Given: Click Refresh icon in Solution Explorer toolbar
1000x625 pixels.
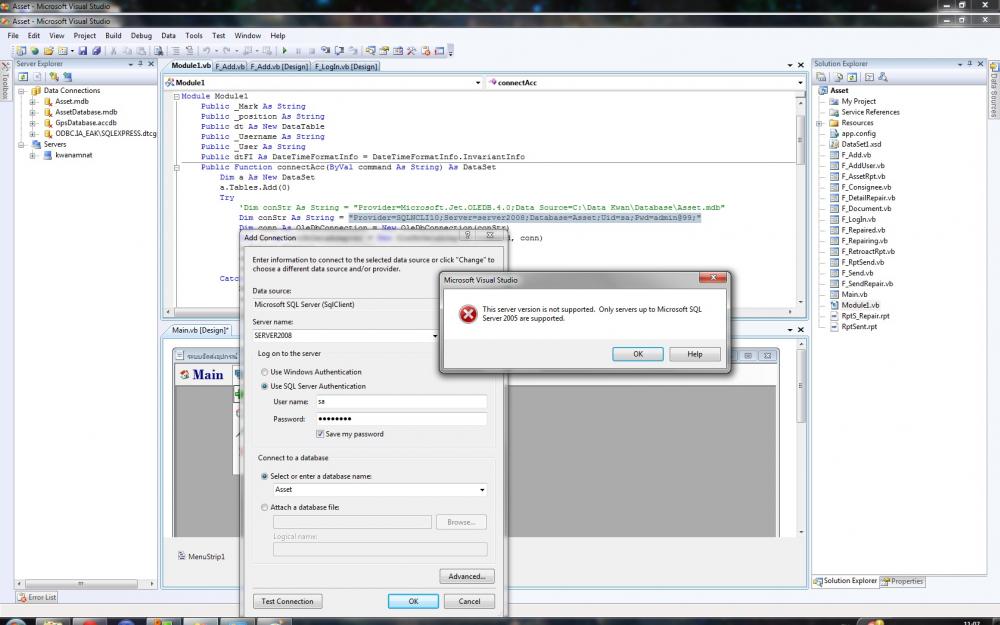Looking at the screenshot, I should 852,77.
